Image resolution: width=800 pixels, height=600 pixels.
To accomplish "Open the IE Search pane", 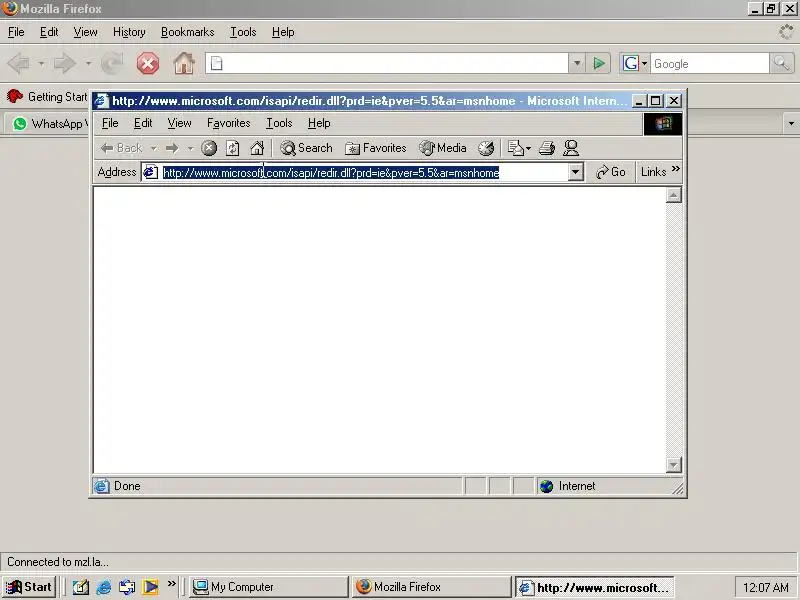I will coord(306,148).
